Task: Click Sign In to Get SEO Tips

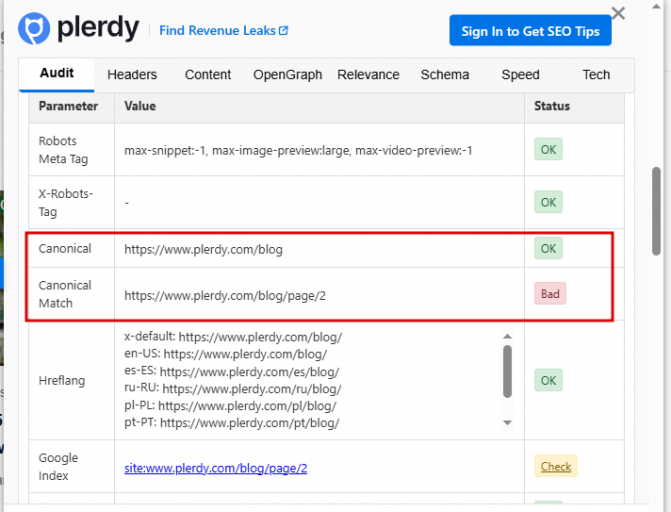Action: click(x=530, y=30)
